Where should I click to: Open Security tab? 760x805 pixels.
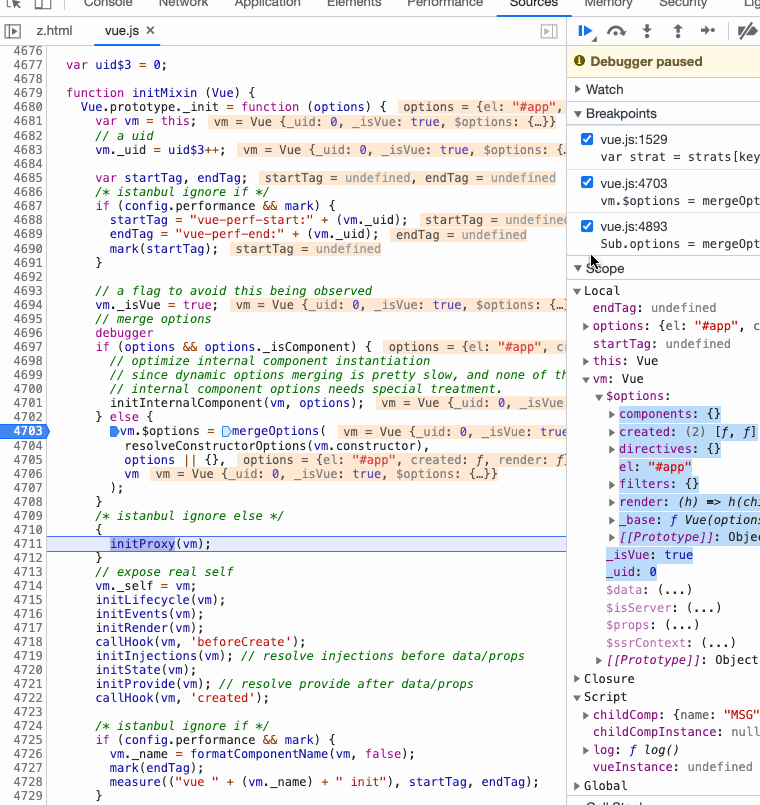[x=683, y=4]
